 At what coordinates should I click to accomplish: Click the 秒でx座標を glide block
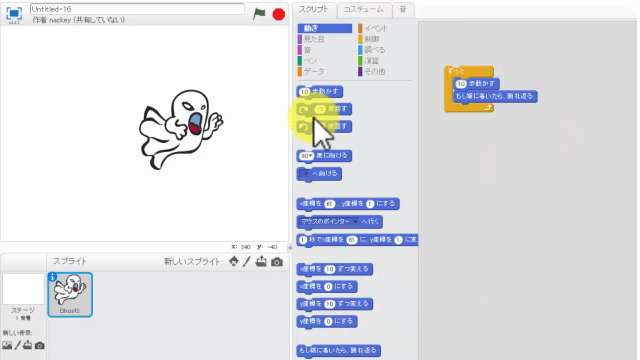357,240
